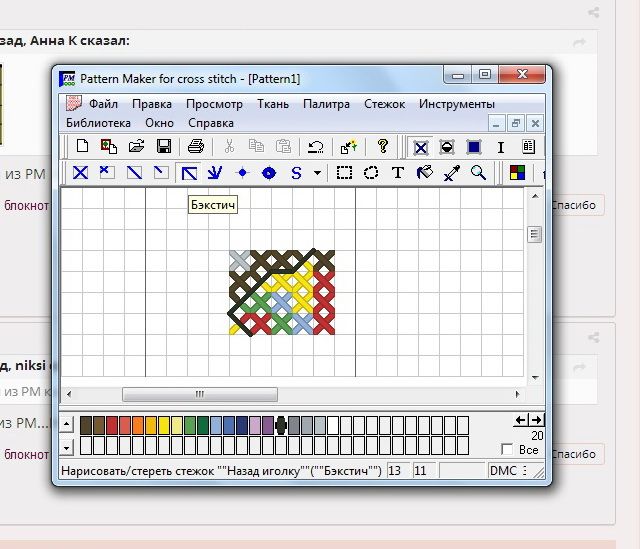The width and height of the screenshot is (640, 549).
Task: Click the French knot tool
Action: coord(241,172)
